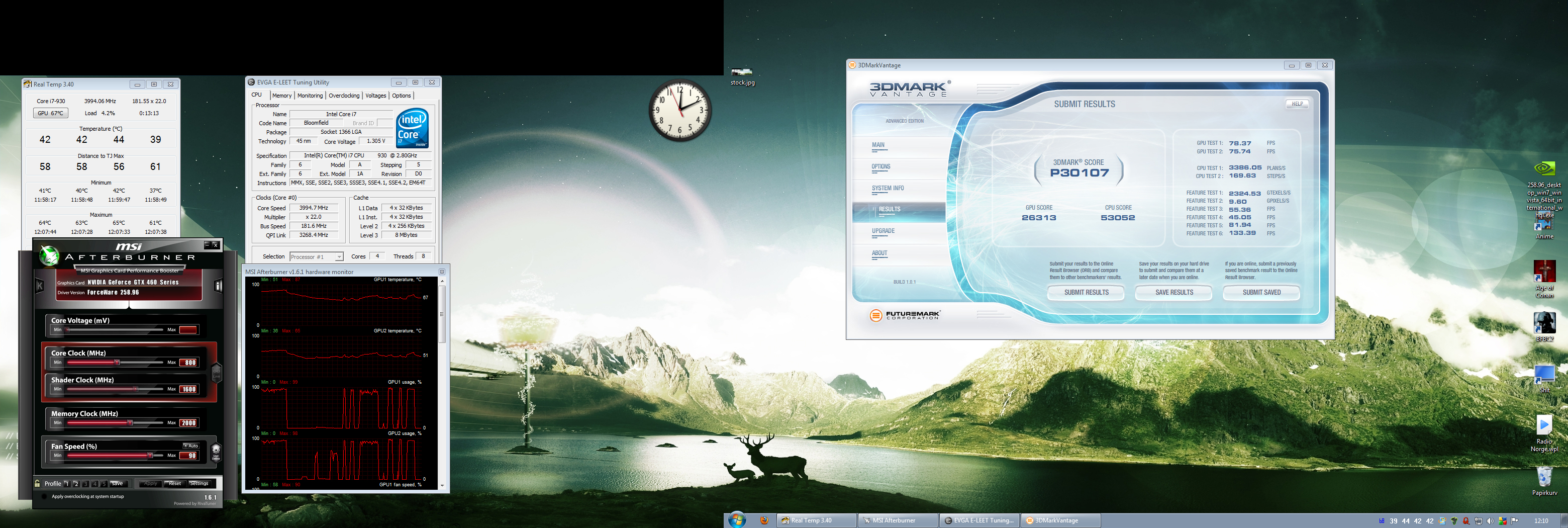Click the hardware monitor vertical scrollbar
Viewport: 1568px width, 528px height.
pyautogui.click(x=442, y=383)
